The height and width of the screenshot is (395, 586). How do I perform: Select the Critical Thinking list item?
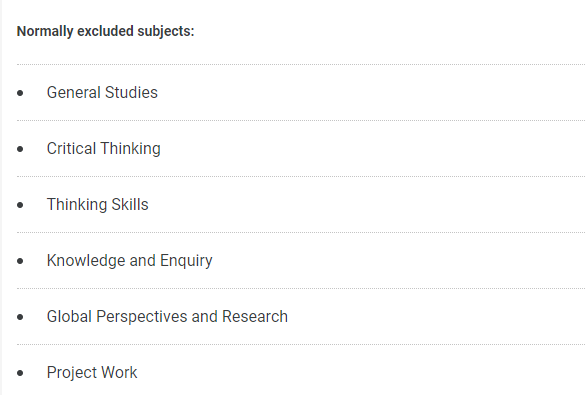(x=104, y=148)
